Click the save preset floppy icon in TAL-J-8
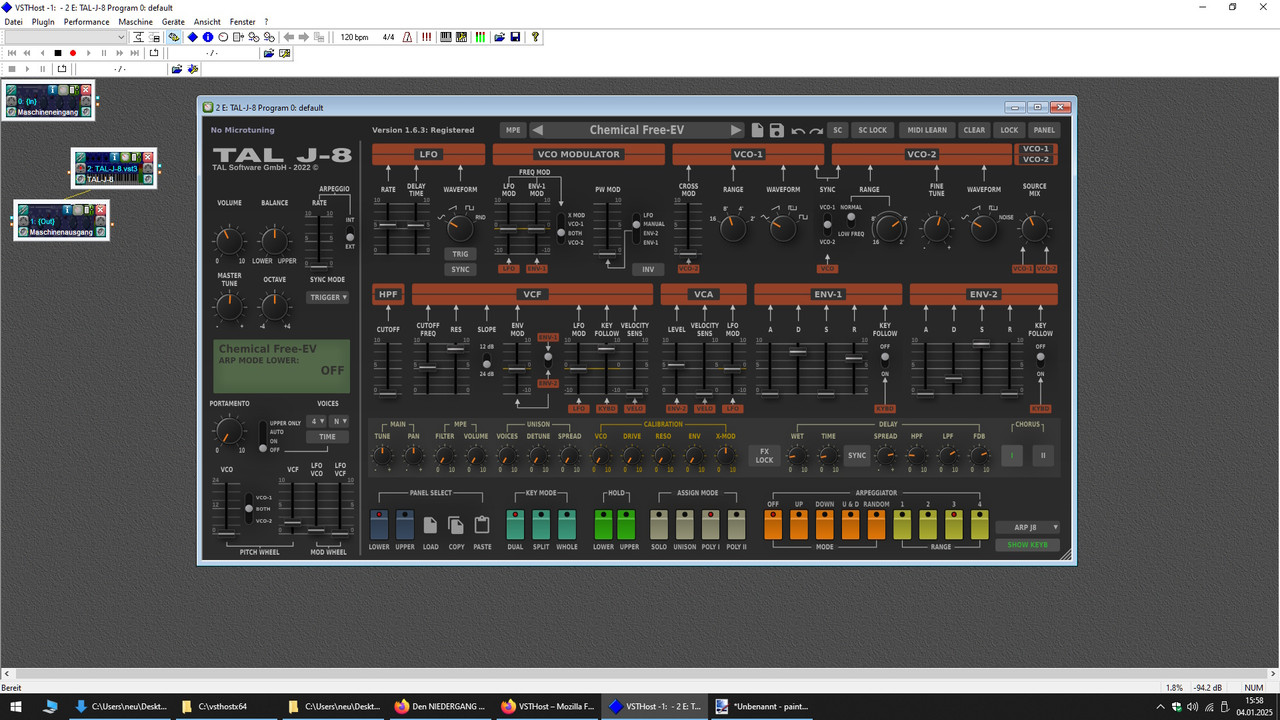The height and width of the screenshot is (720, 1280). pos(776,130)
